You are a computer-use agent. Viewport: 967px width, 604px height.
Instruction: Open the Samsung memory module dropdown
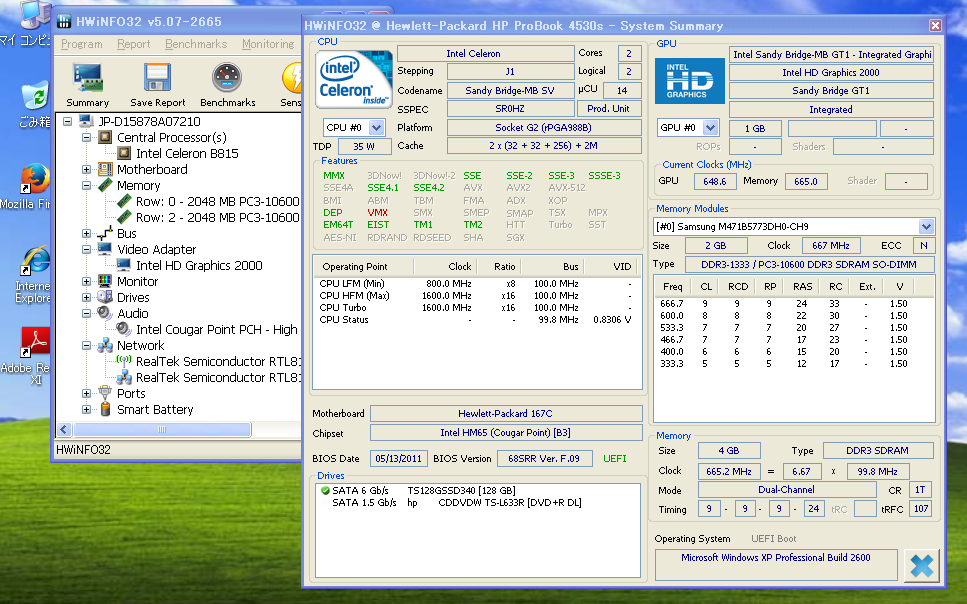pyautogui.click(x=926, y=226)
